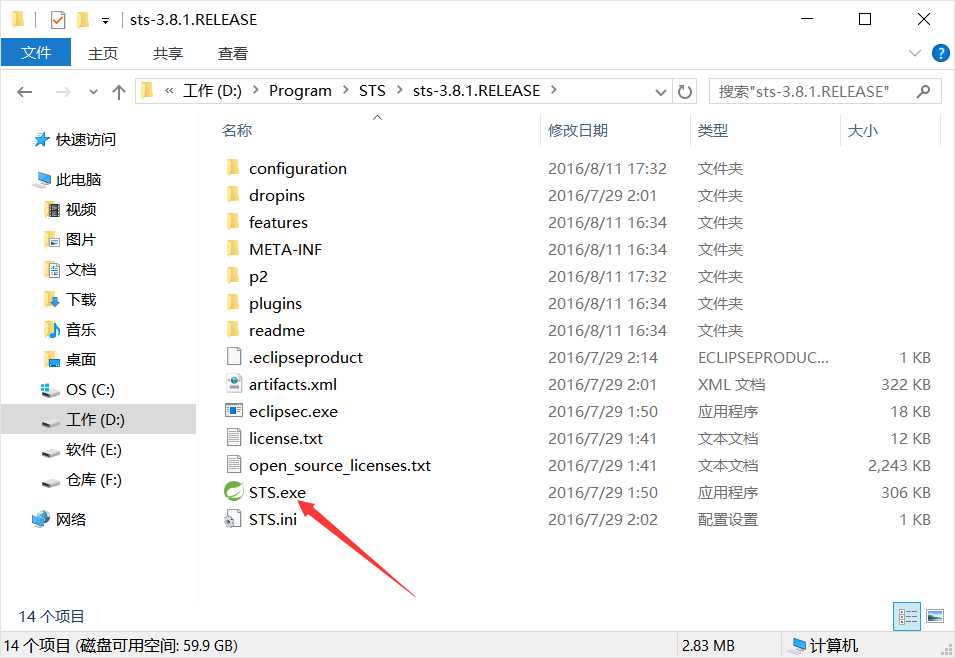Viewport: 955px width, 658px height.
Task: Select 快速访问 in the navigation pane
Action: pos(74,140)
